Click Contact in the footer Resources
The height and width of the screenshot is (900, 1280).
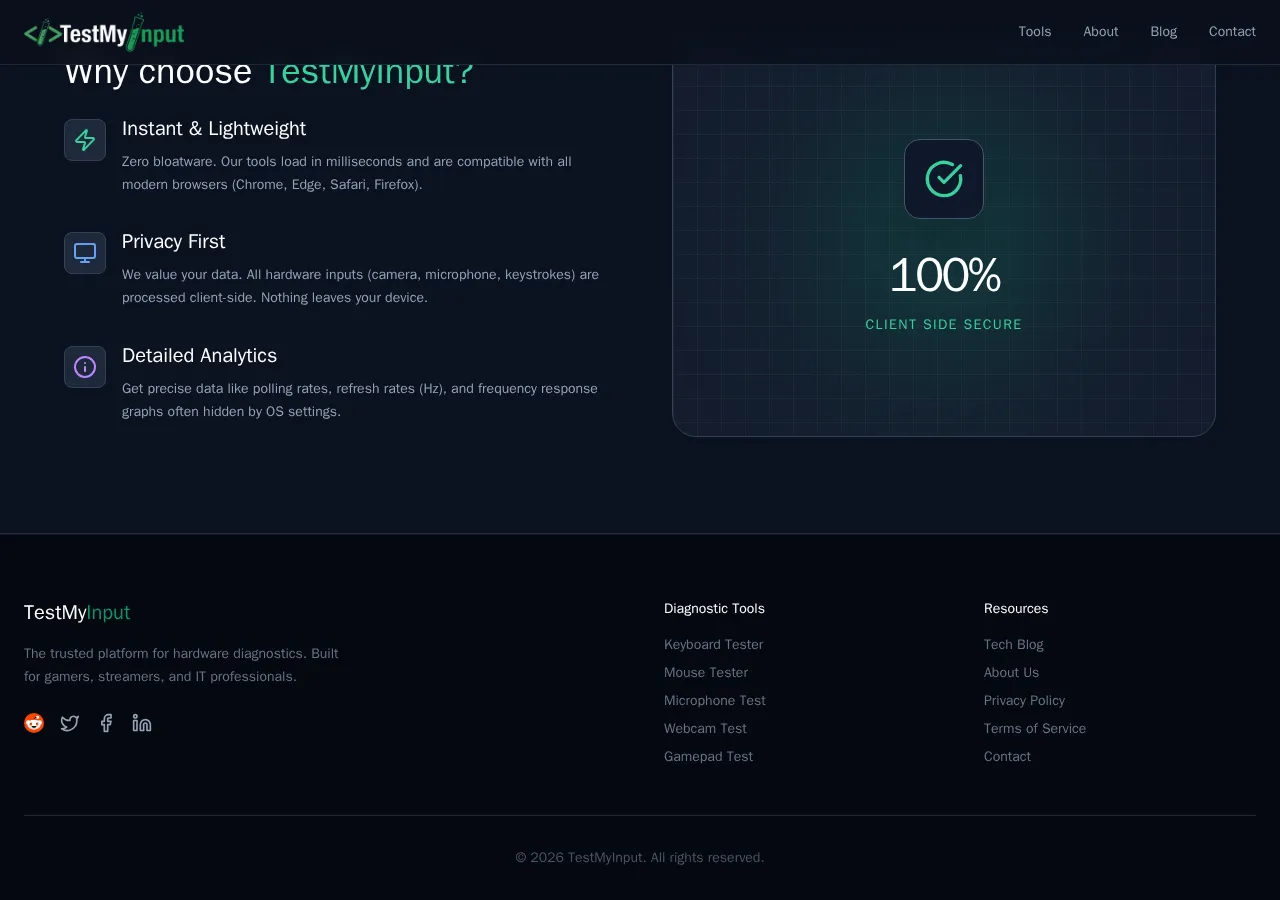[x=1007, y=757]
